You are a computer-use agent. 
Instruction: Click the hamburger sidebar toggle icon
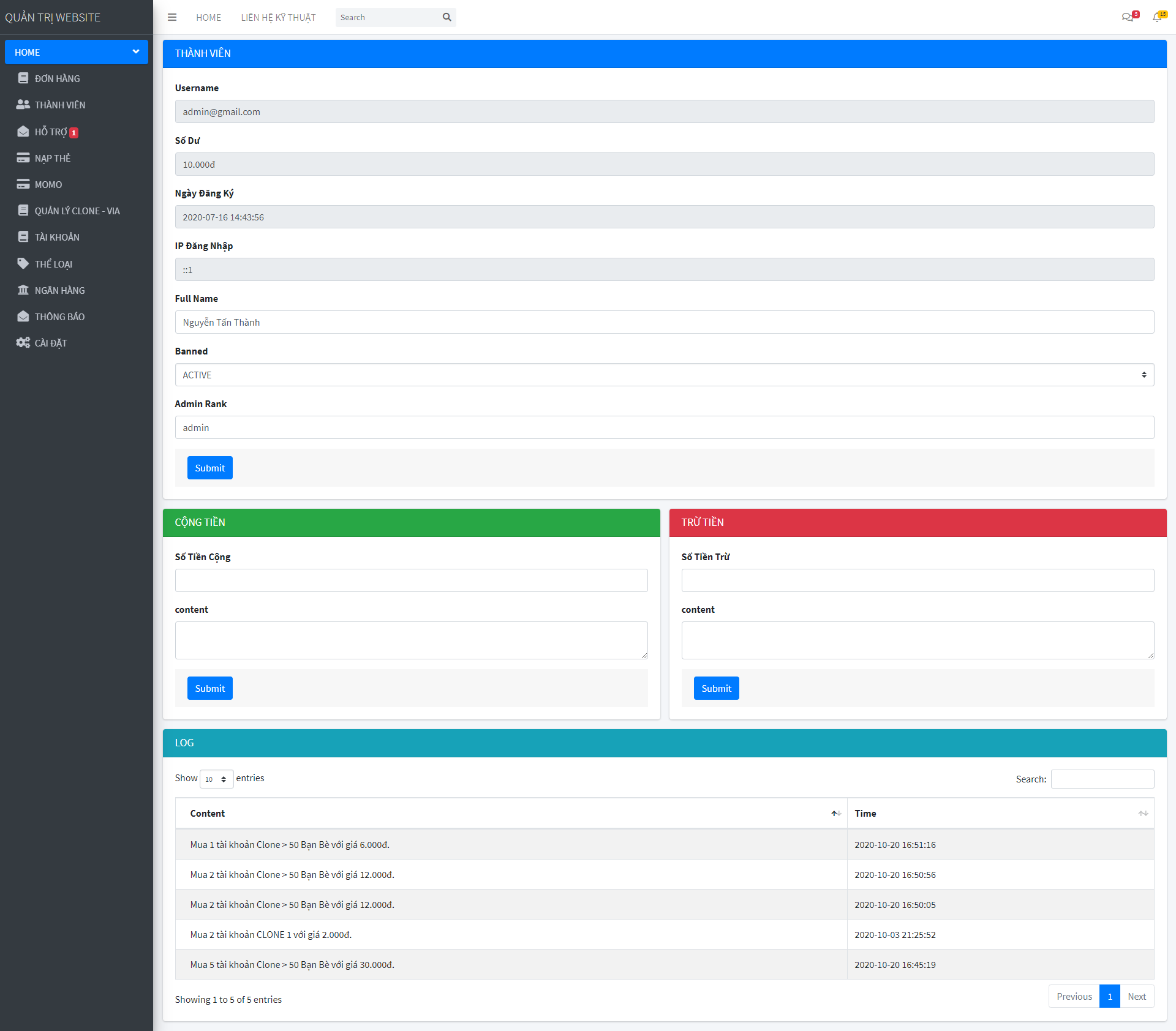point(172,17)
